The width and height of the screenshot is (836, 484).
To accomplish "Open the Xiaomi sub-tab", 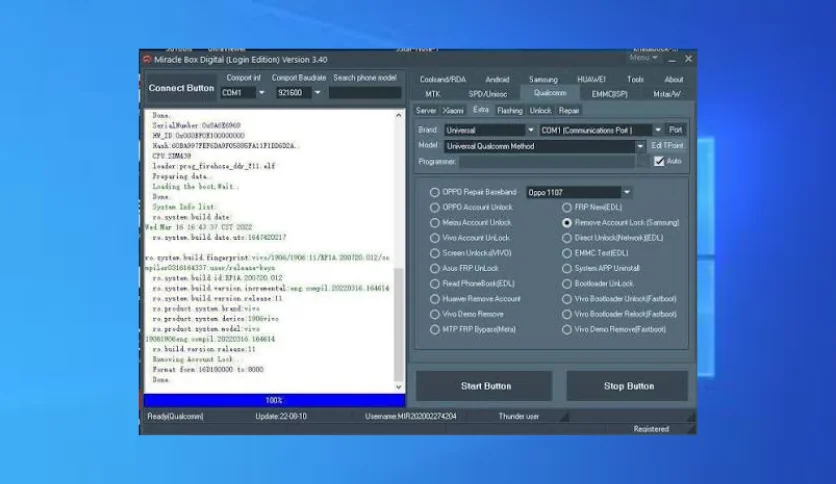I will coord(453,110).
